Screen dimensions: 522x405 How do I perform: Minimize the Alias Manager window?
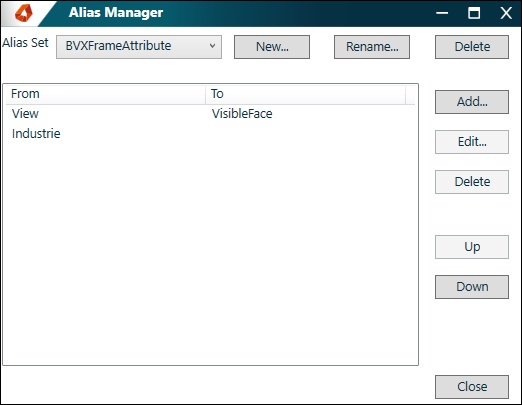pos(442,13)
